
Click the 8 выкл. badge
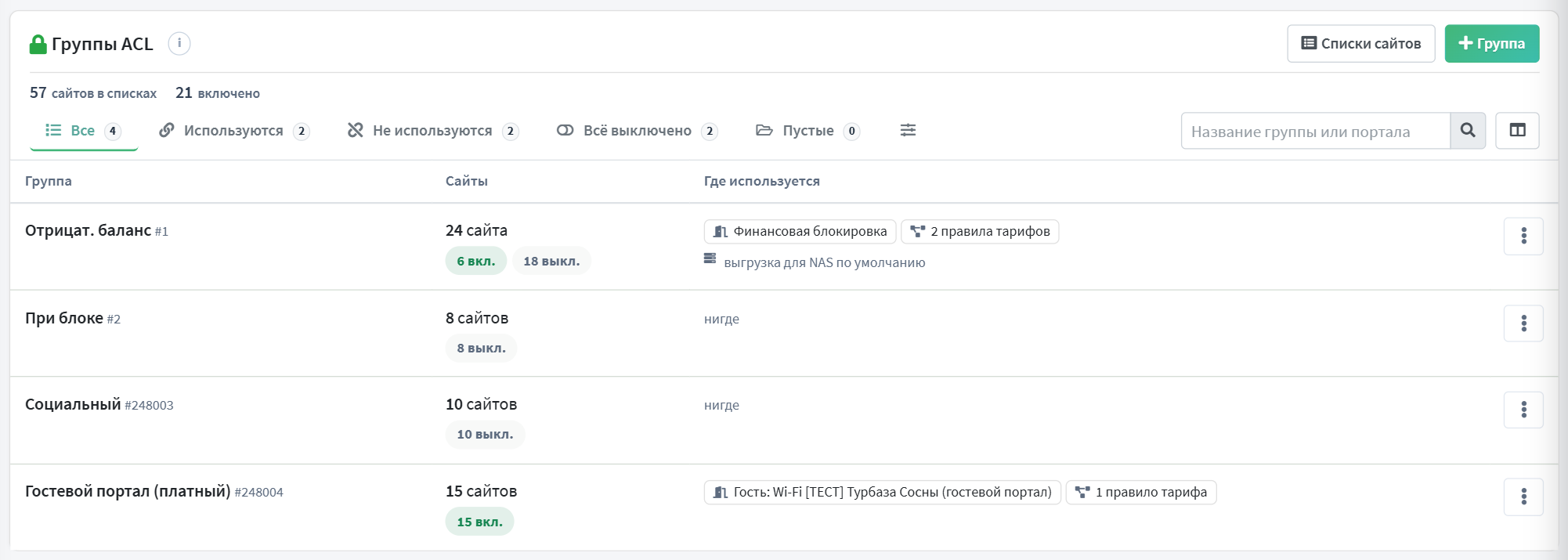481,348
